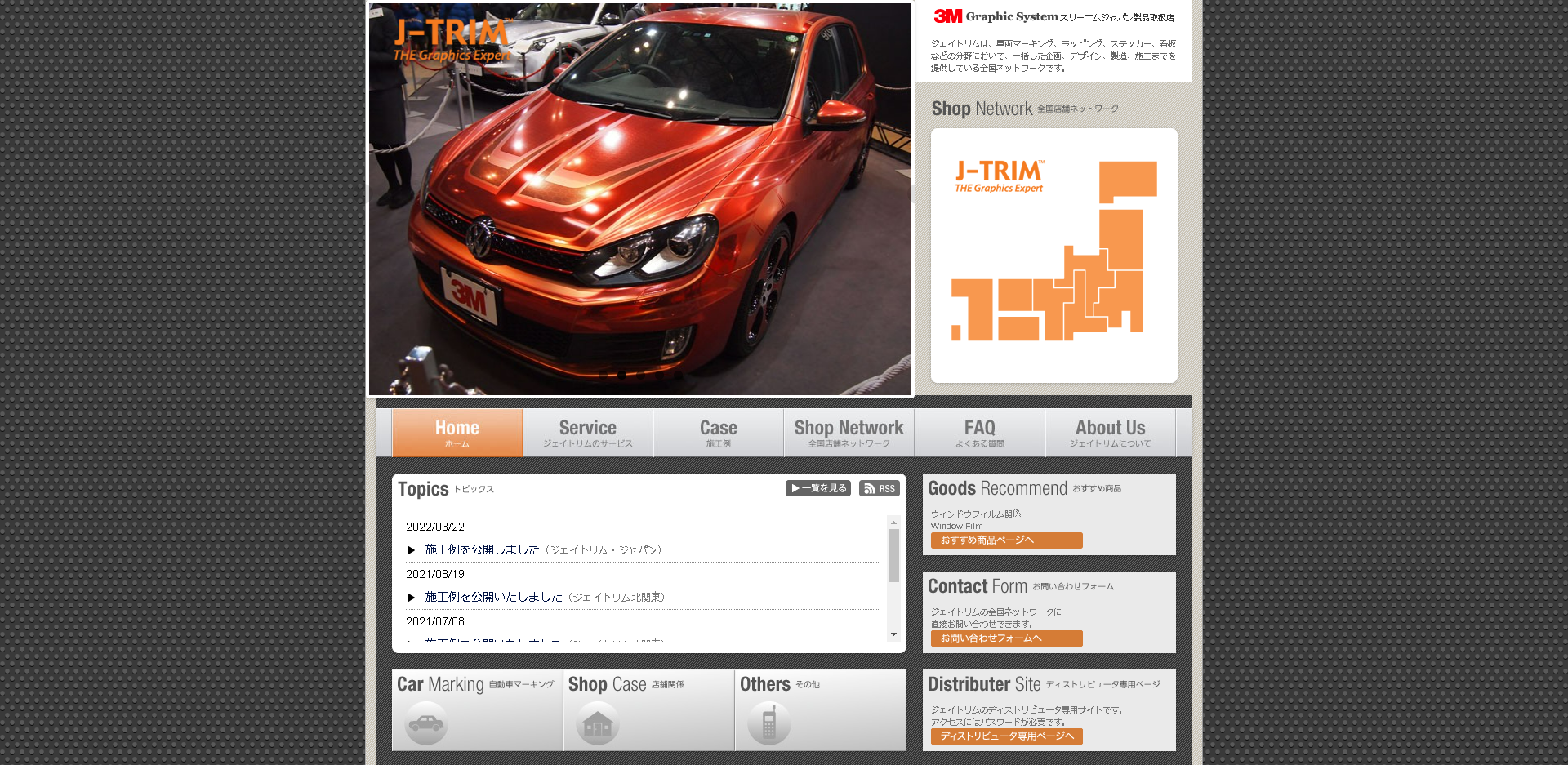Open the About Us navigation tab
1568x765 pixels.
click(1111, 433)
